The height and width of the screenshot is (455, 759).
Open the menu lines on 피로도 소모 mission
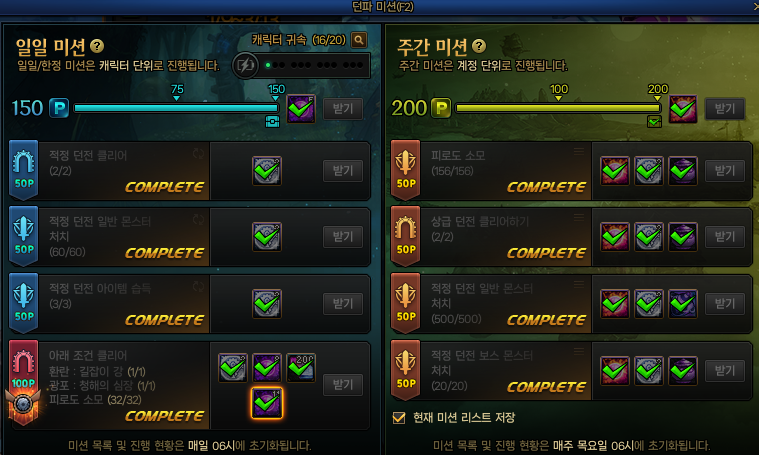578,152
